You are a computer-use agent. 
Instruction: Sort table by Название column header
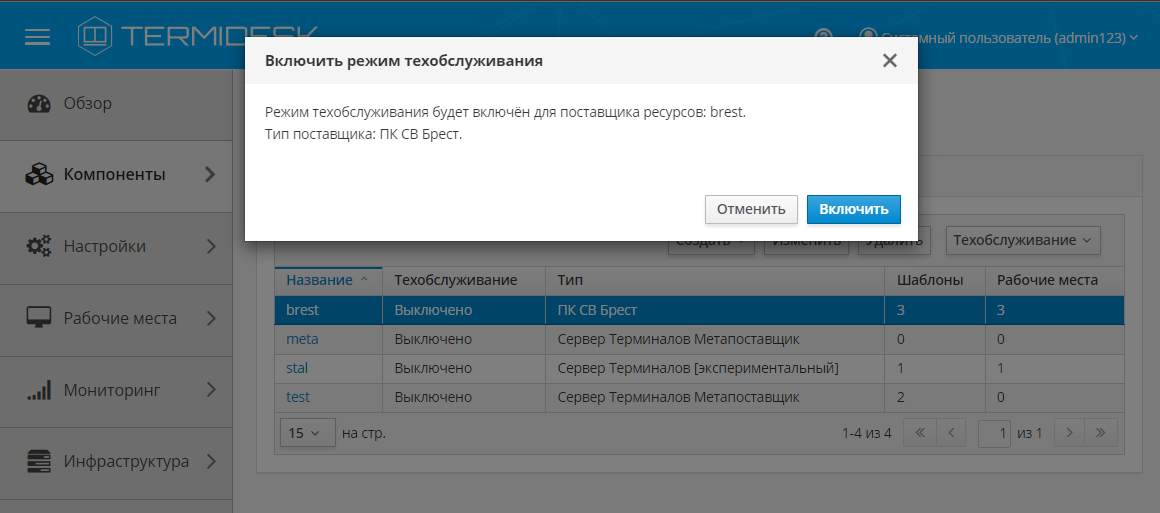coord(320,280)
